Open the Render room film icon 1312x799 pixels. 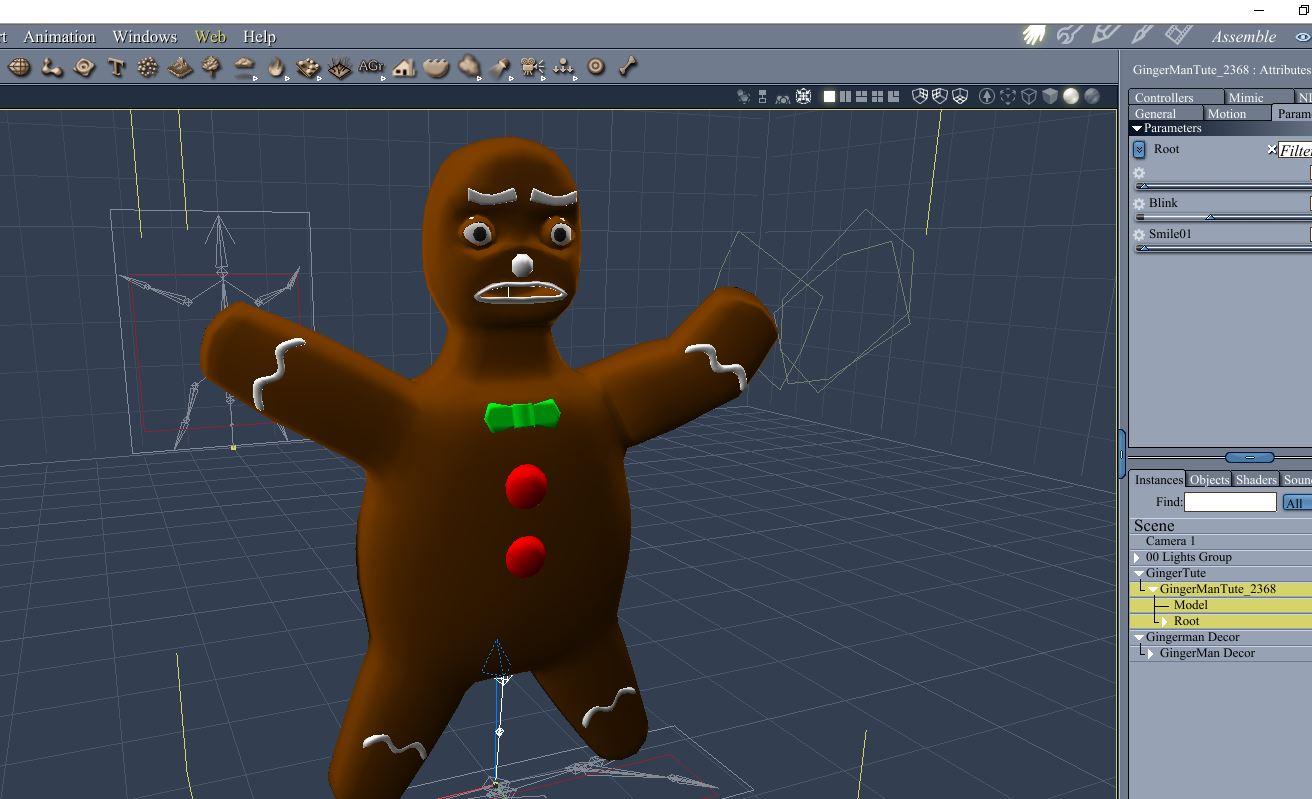click(1179, 34)
